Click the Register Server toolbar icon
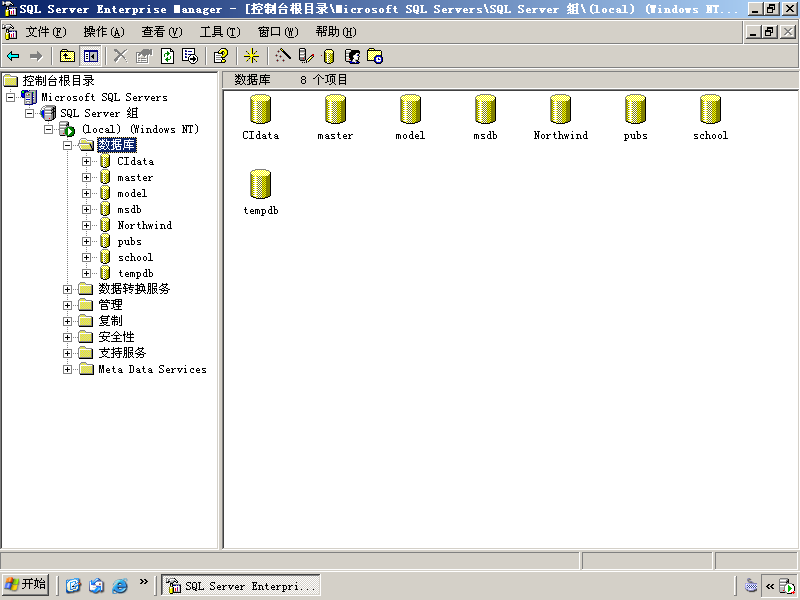The image size is (800, 600). coord(306,56)
